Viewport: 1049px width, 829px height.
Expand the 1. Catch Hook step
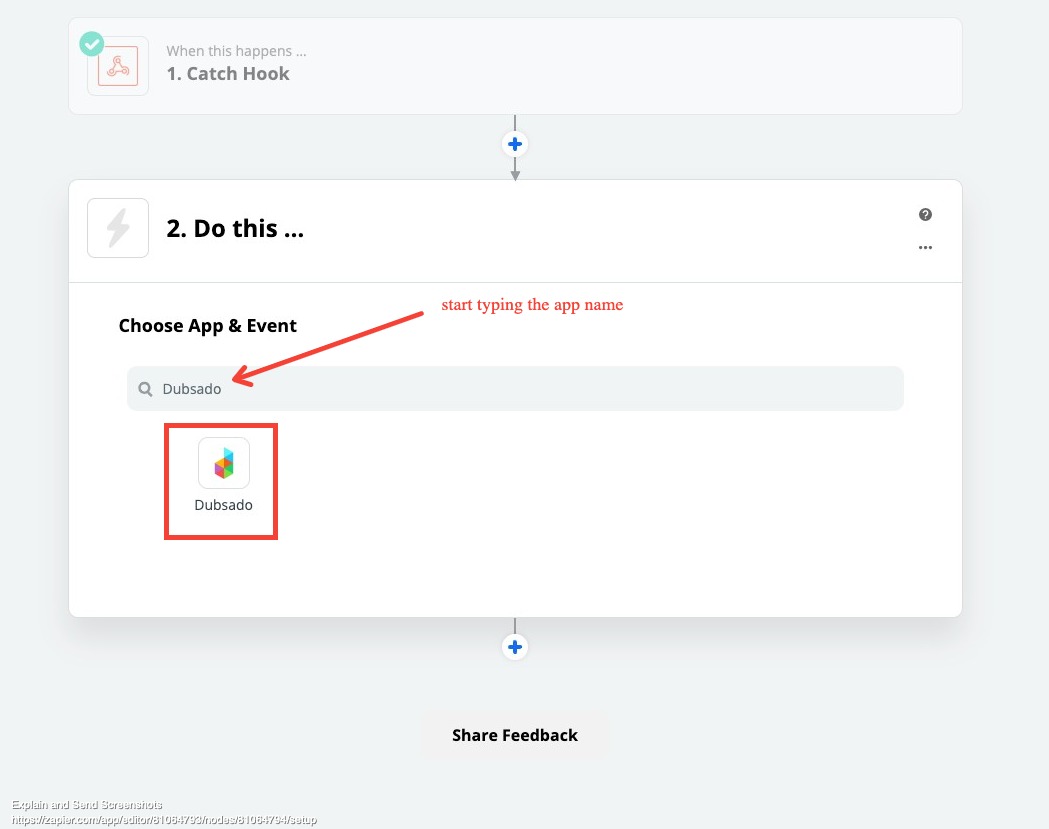click(515, 66)
